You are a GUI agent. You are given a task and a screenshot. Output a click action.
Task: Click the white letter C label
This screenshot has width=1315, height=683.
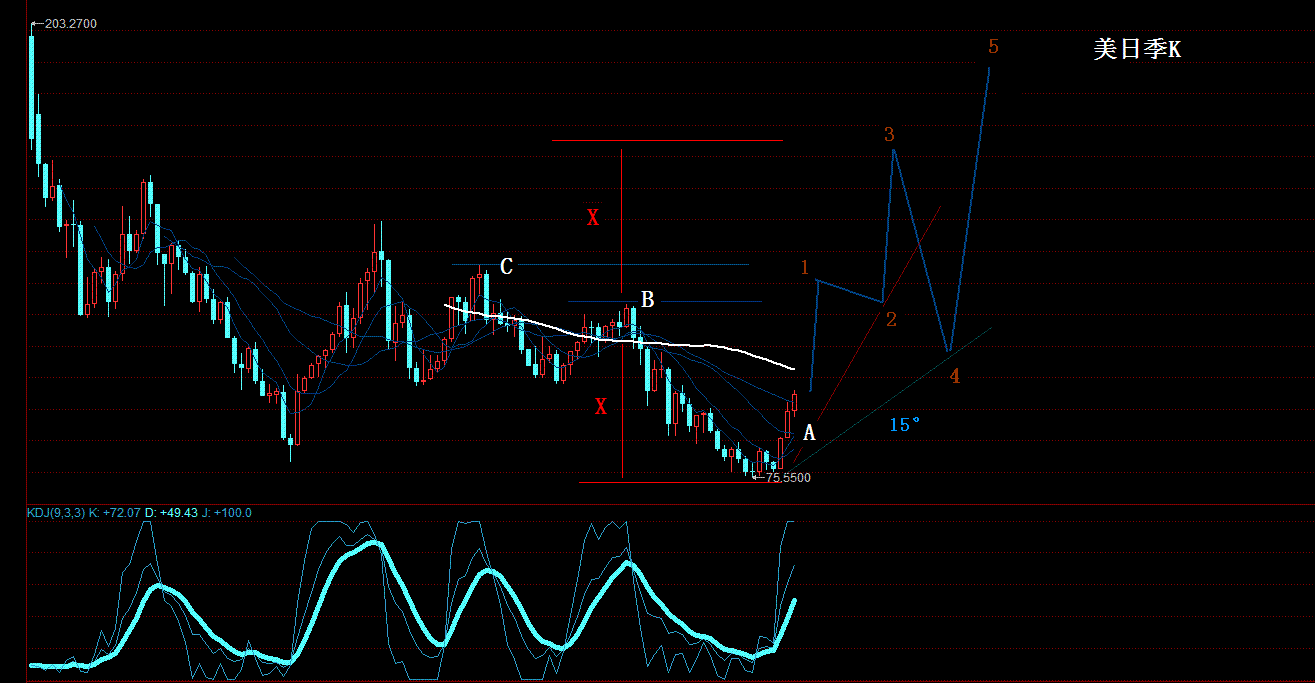point(506,266)
